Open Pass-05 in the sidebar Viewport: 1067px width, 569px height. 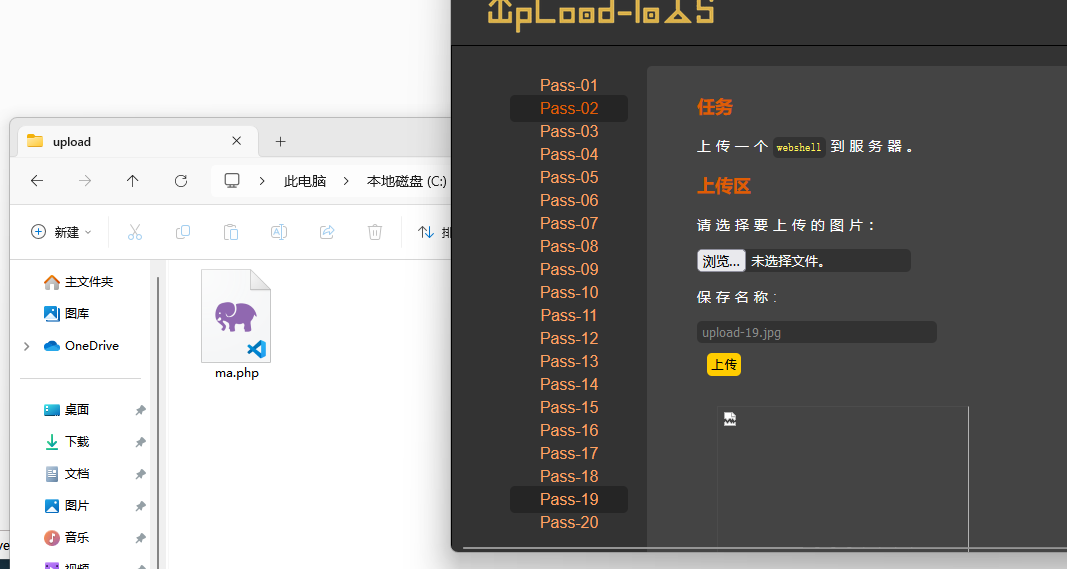pos(569,177)
